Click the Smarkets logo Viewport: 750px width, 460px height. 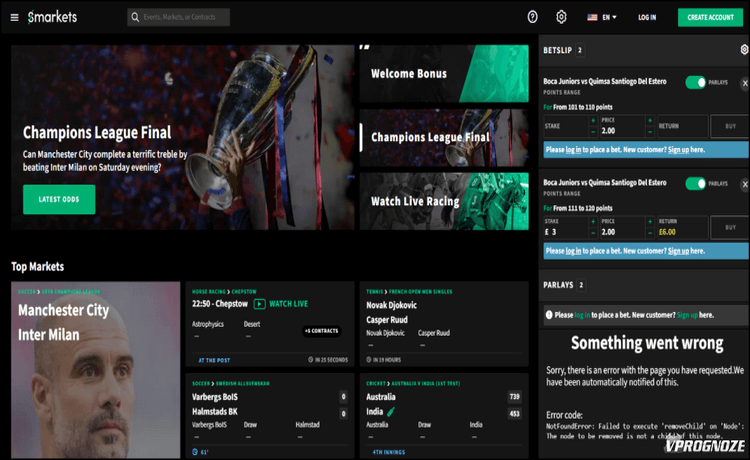52,17
